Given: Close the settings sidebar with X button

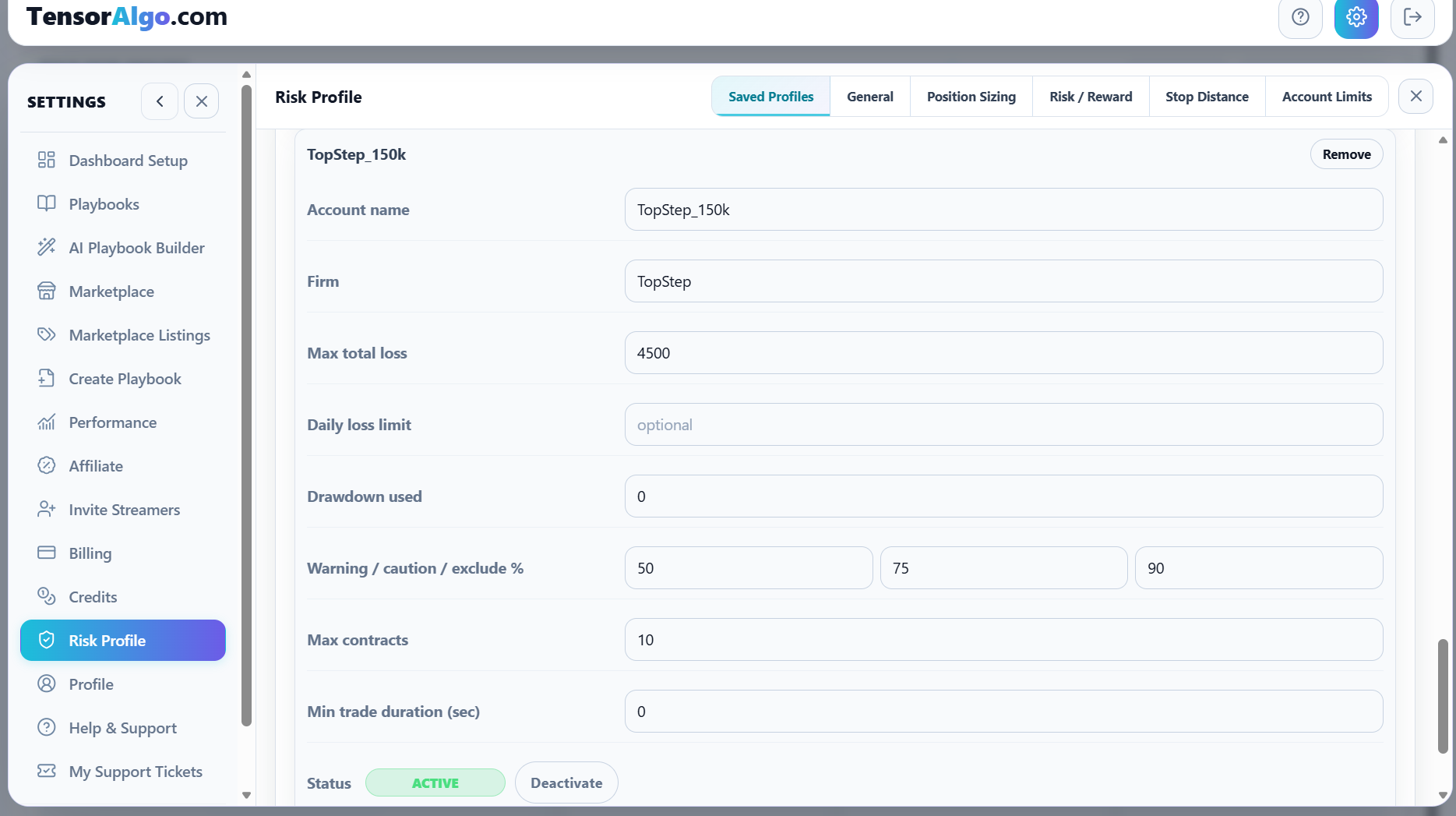Looking at the screenshot, I should pos(201,101).
